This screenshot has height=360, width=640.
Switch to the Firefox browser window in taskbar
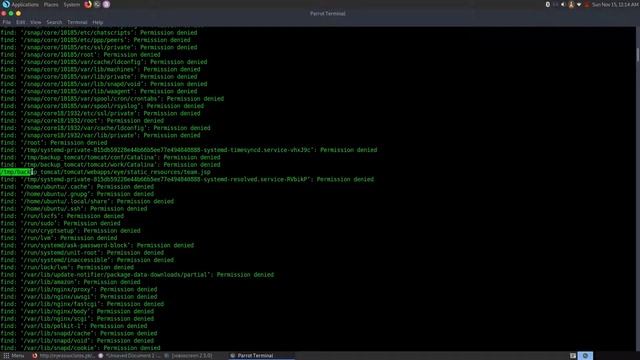63,356
